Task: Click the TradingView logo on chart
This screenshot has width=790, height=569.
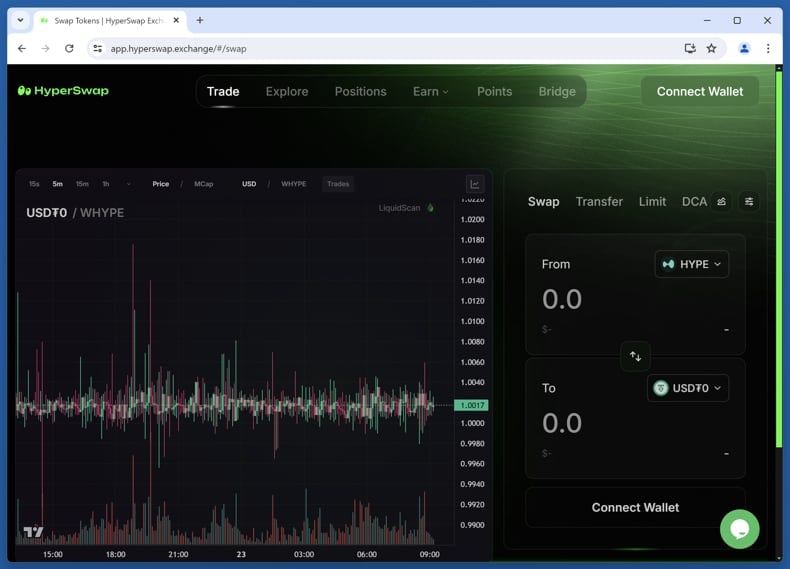Action: [33, 532]
